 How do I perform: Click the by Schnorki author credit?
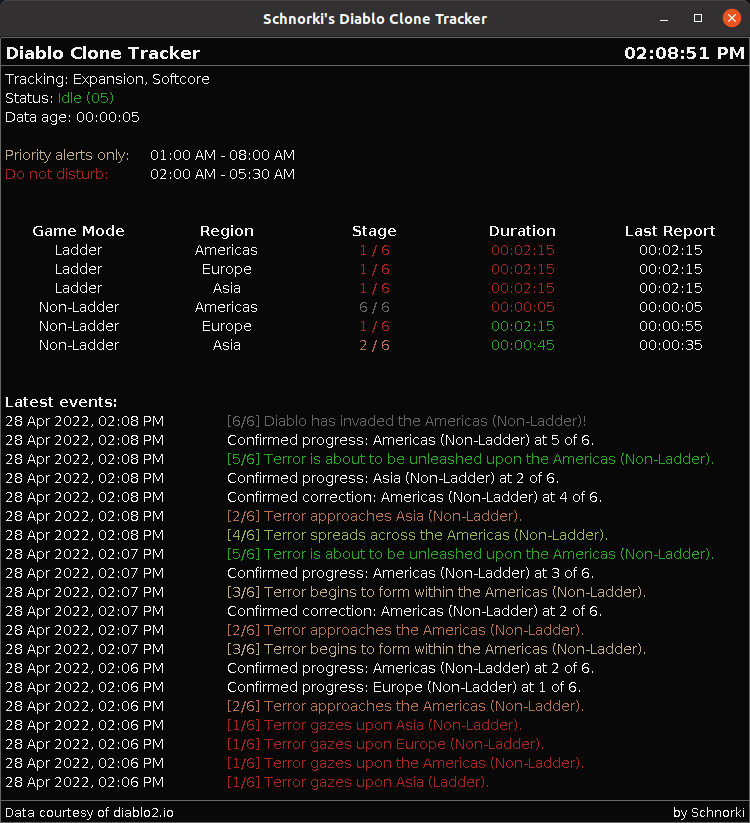709,812
